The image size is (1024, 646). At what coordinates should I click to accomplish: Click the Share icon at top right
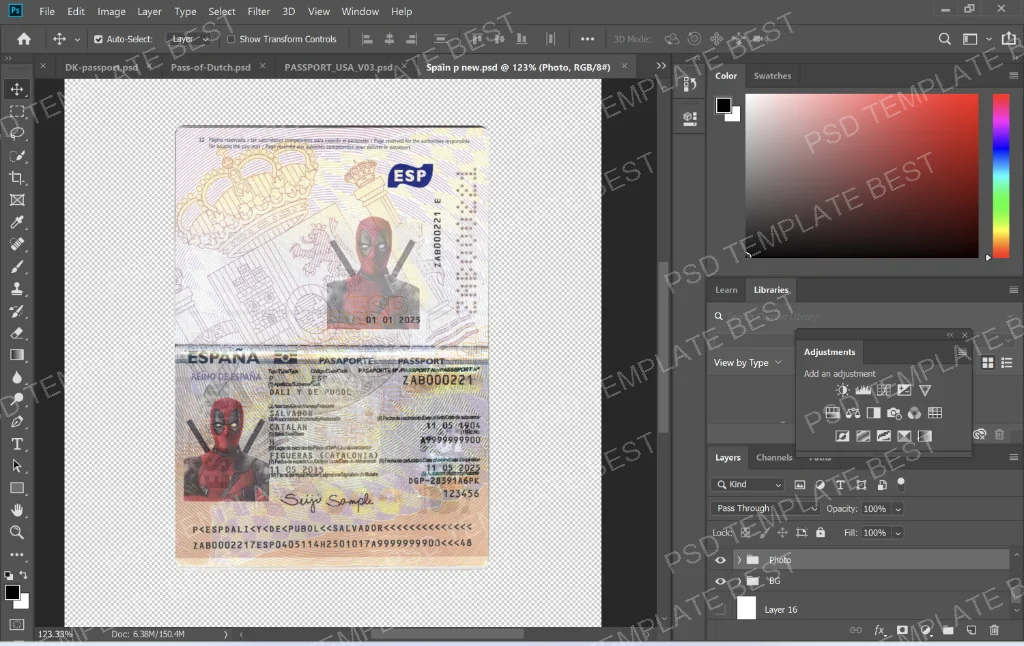tap(1009, 39)
